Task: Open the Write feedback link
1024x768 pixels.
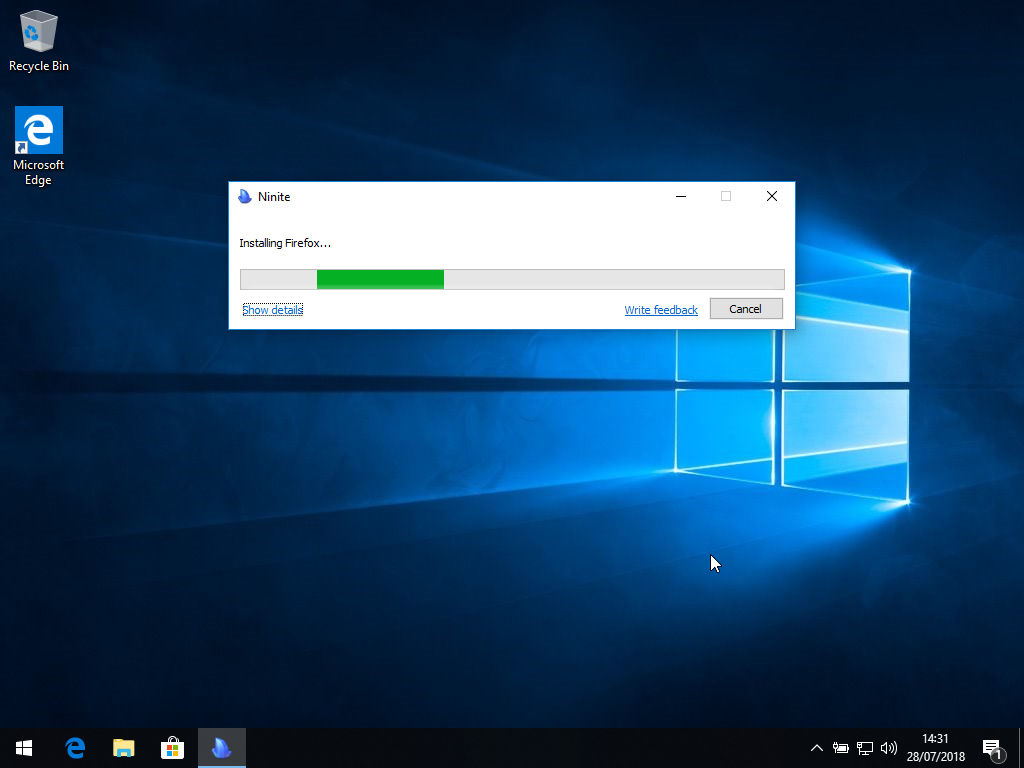Action: point(661,310)
